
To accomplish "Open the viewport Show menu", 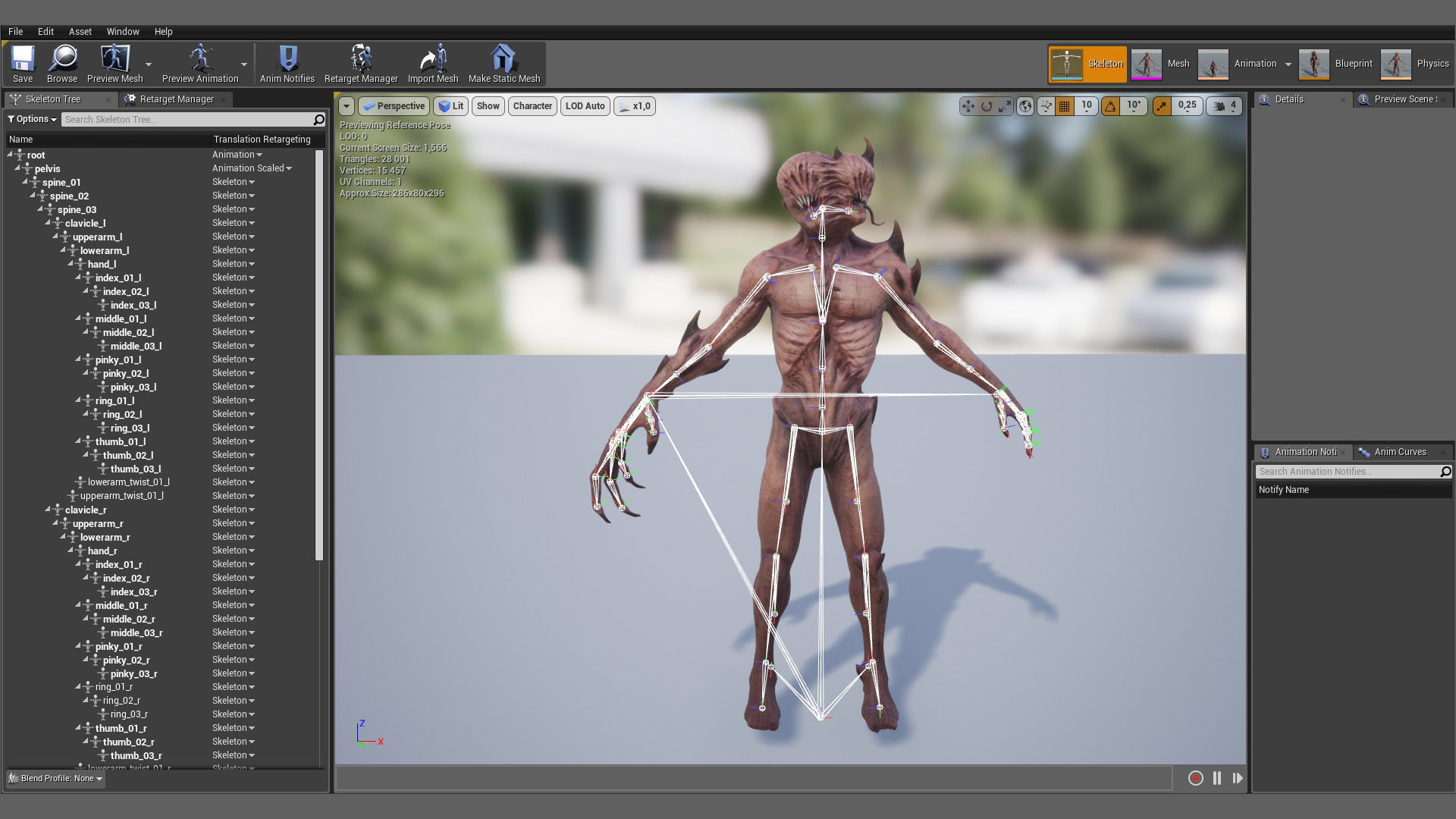I will 488,106.
